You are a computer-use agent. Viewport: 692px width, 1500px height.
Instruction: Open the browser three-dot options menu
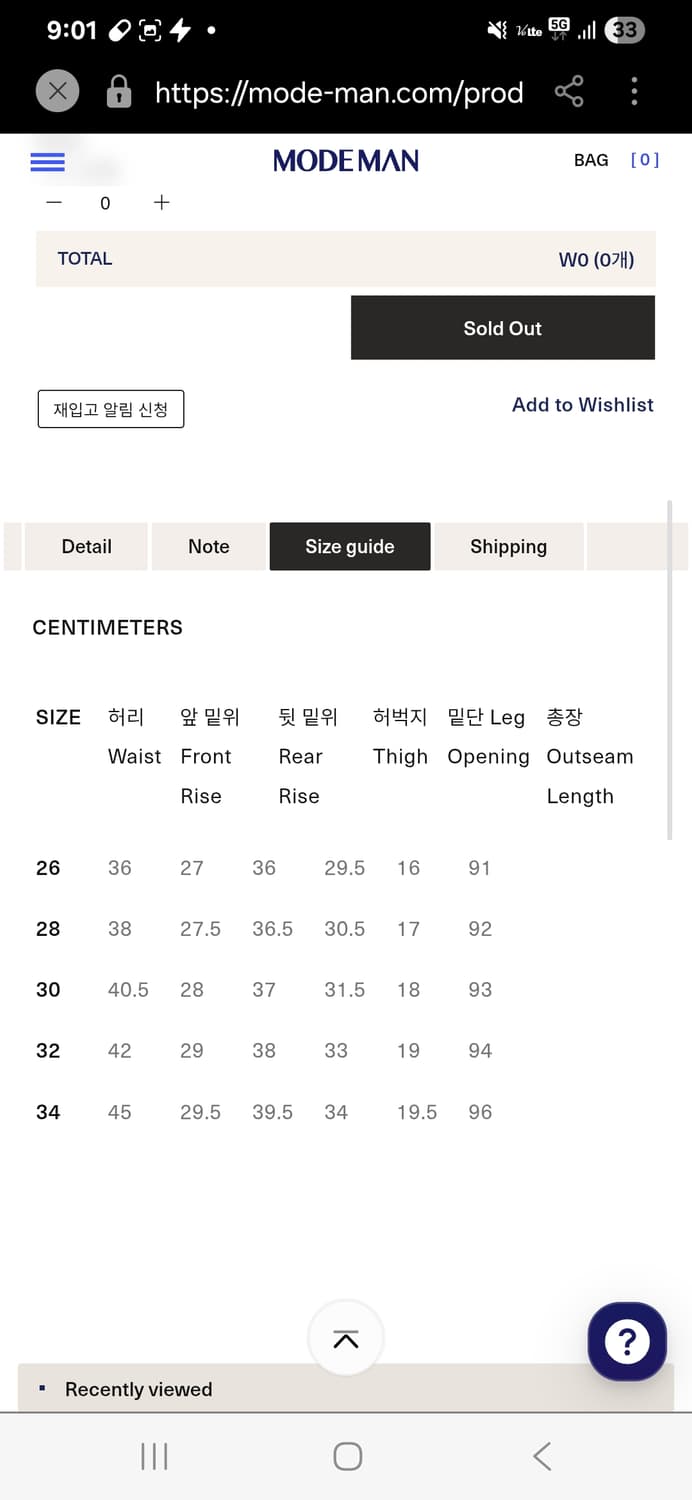tap(634, 92)
